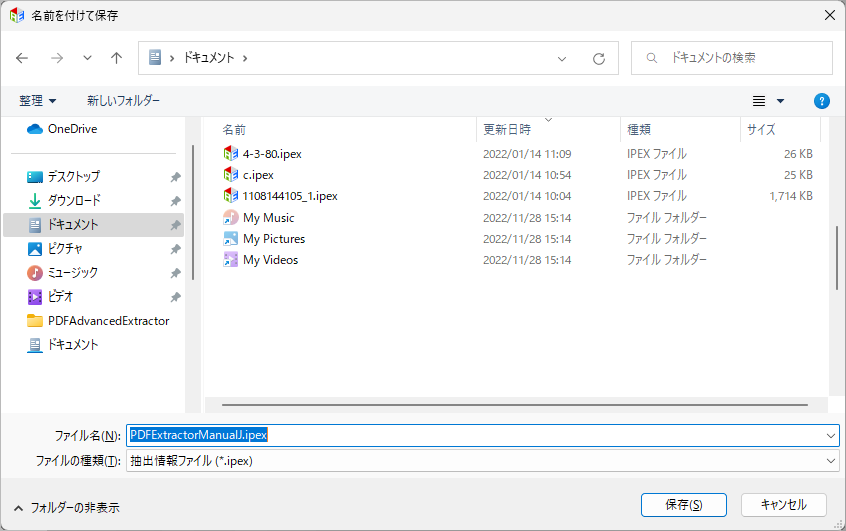Screen dimensions: 846x531
Task: Create 新しいフォルダー
Action: 124,100
